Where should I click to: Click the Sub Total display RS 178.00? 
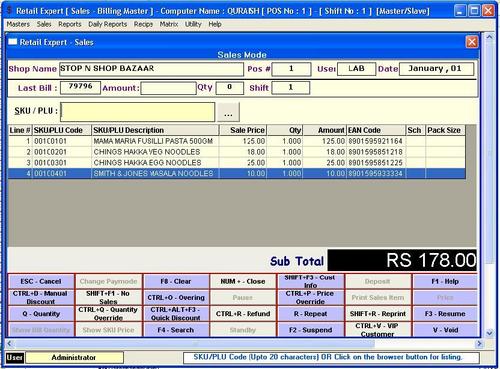402,260
